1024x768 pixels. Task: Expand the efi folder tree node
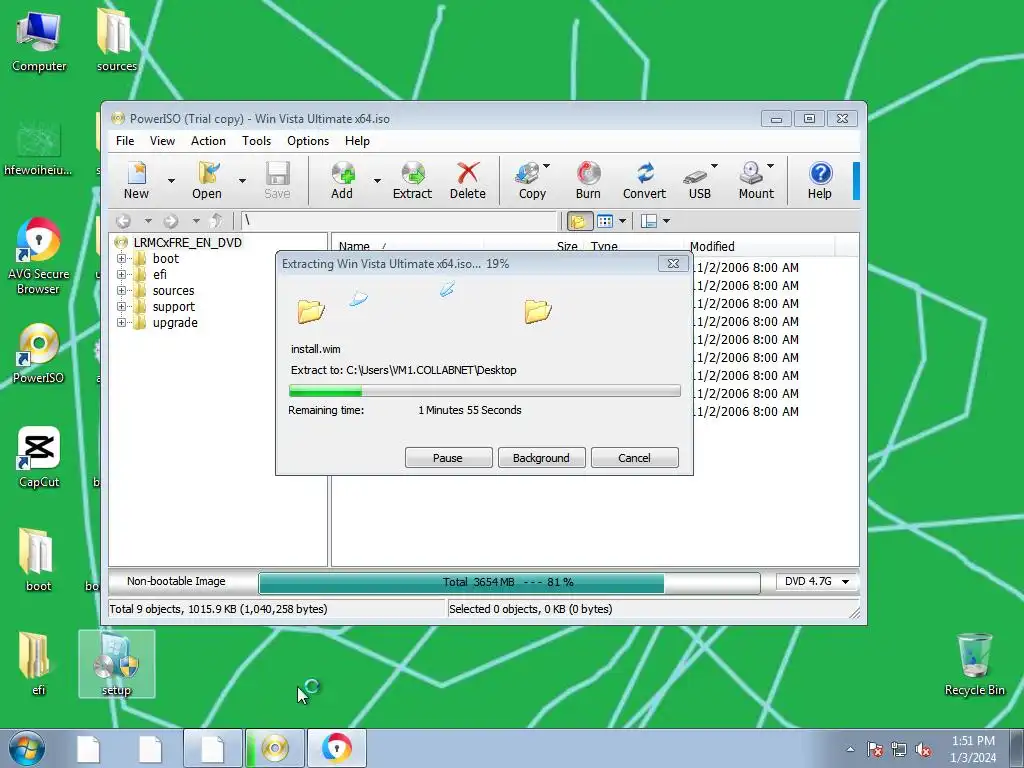121,274
